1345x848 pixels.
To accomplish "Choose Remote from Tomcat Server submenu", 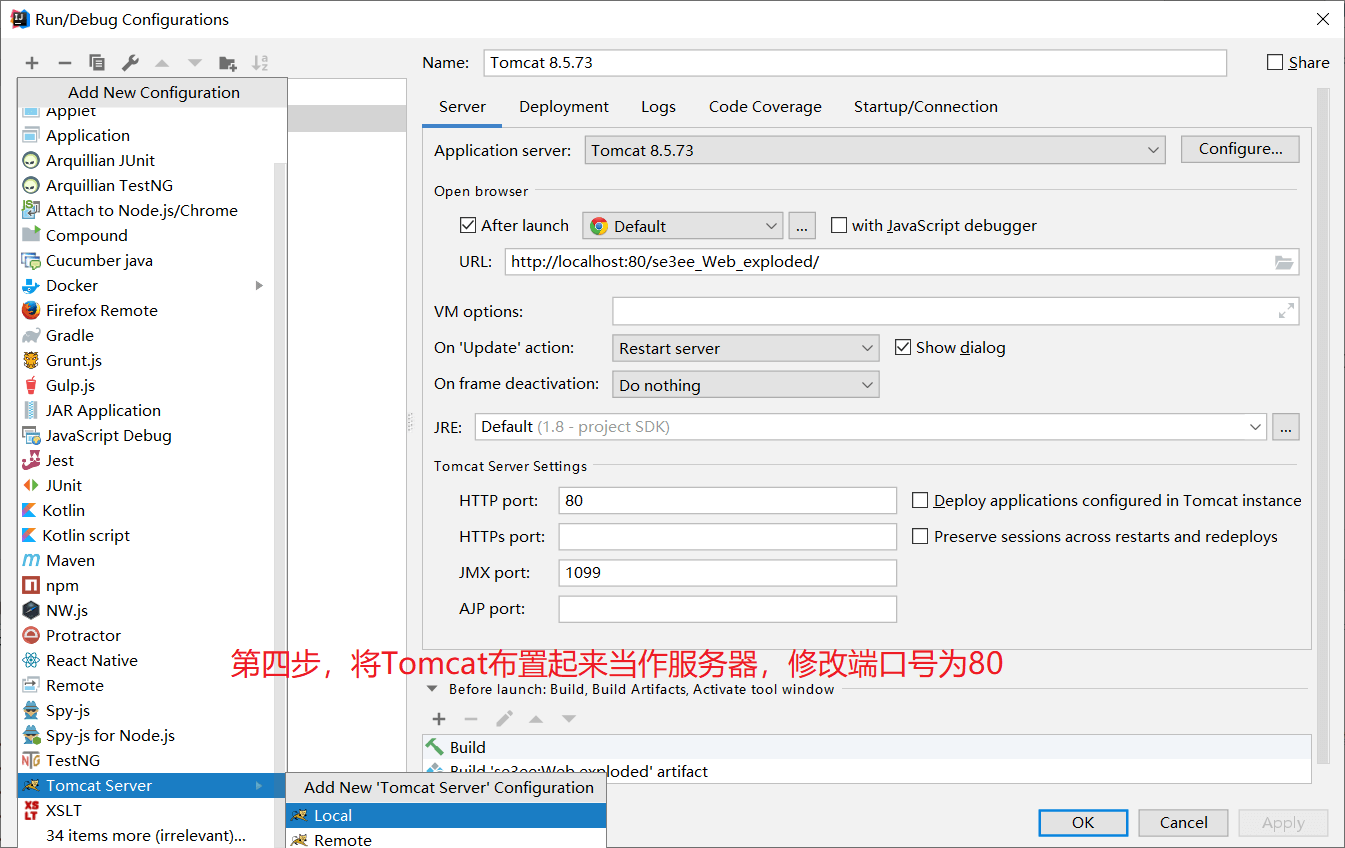I will pos(446,839).
